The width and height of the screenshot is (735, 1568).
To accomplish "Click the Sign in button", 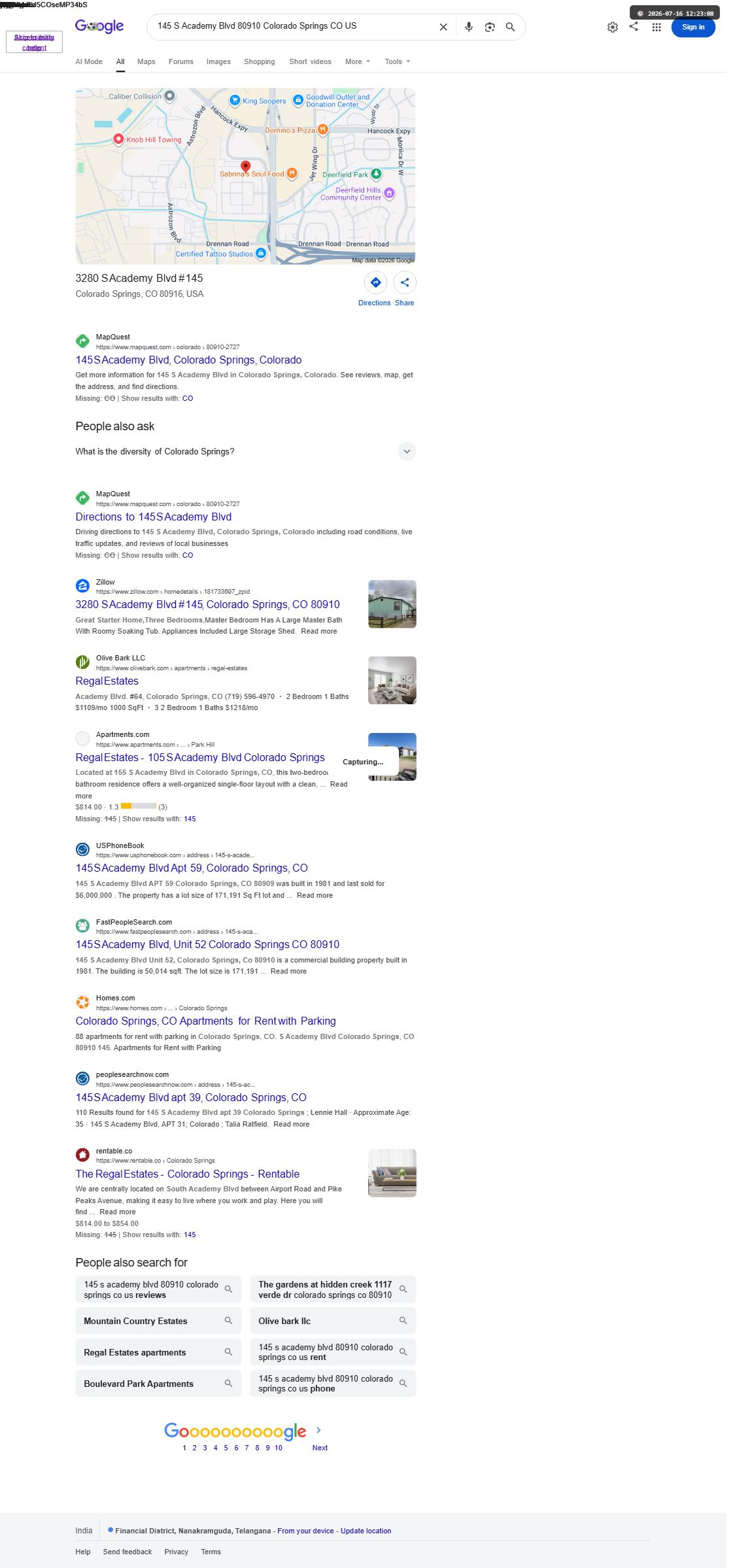I will click(x=693, y=27).
